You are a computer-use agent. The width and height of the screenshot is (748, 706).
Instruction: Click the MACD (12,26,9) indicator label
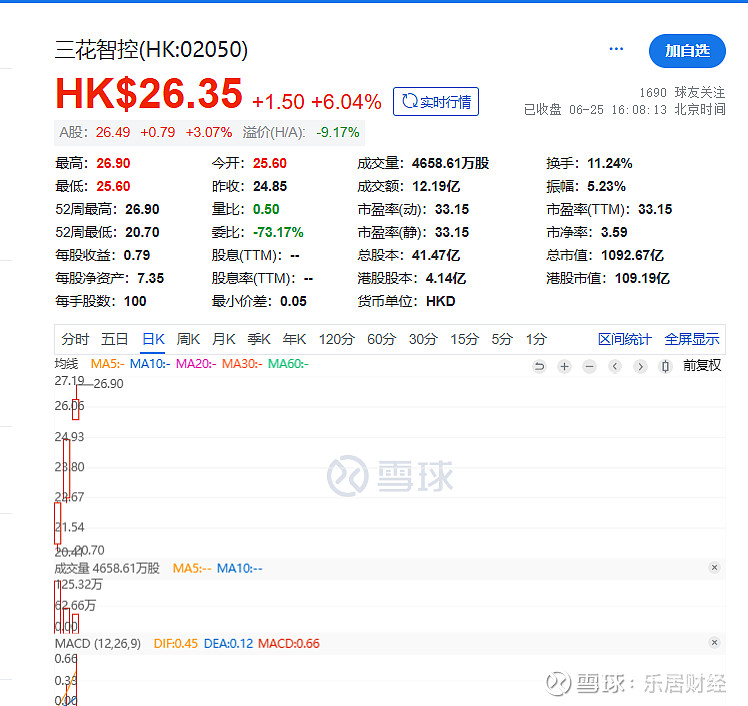(98, 644)
